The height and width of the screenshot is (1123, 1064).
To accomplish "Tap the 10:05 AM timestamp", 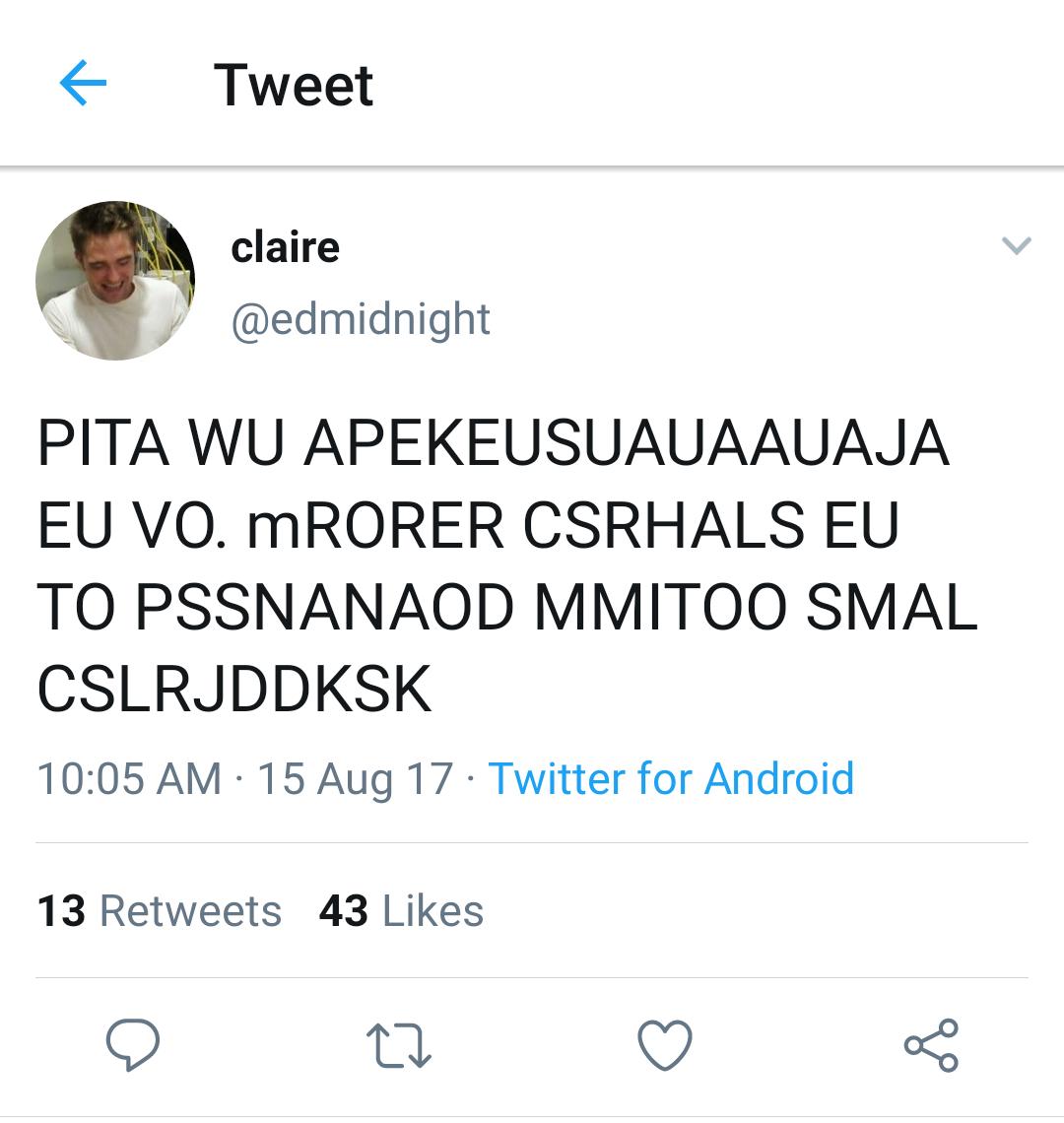I will (130, 778).
